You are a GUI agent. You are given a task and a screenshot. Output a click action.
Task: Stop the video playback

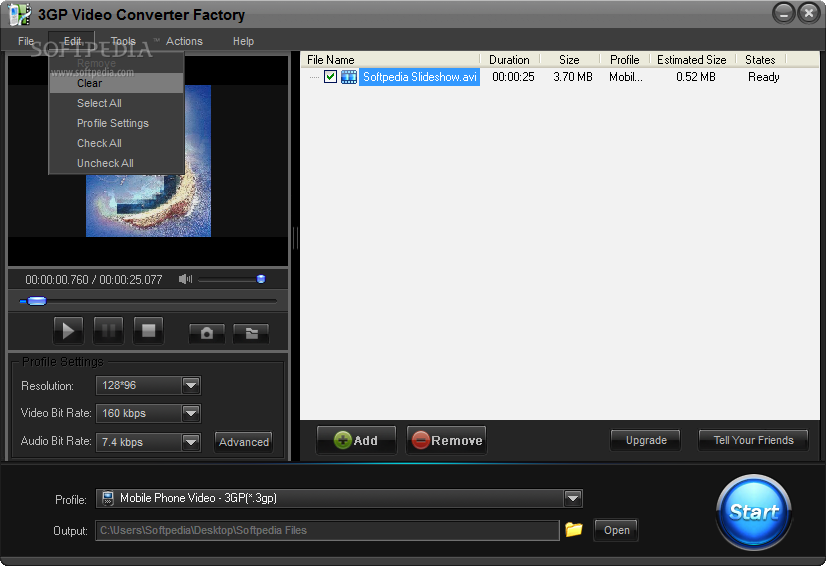149,330
